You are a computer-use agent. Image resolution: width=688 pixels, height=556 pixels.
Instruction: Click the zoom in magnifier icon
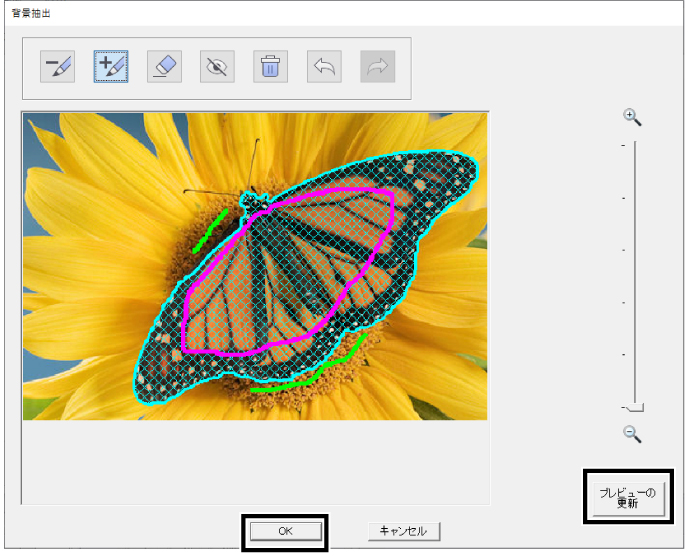pos(632,117)
